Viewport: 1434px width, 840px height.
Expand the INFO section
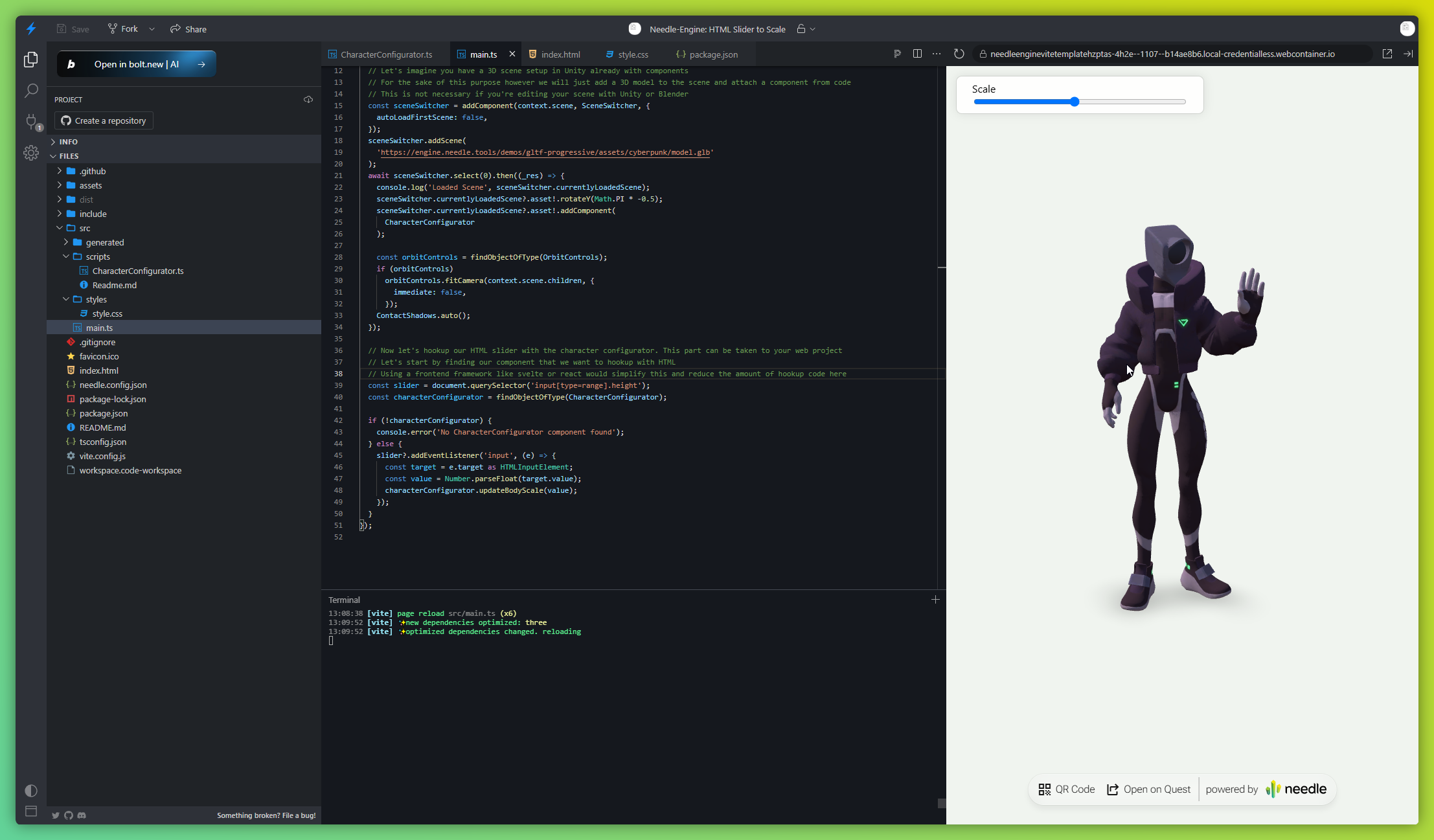tap(68, 142)
